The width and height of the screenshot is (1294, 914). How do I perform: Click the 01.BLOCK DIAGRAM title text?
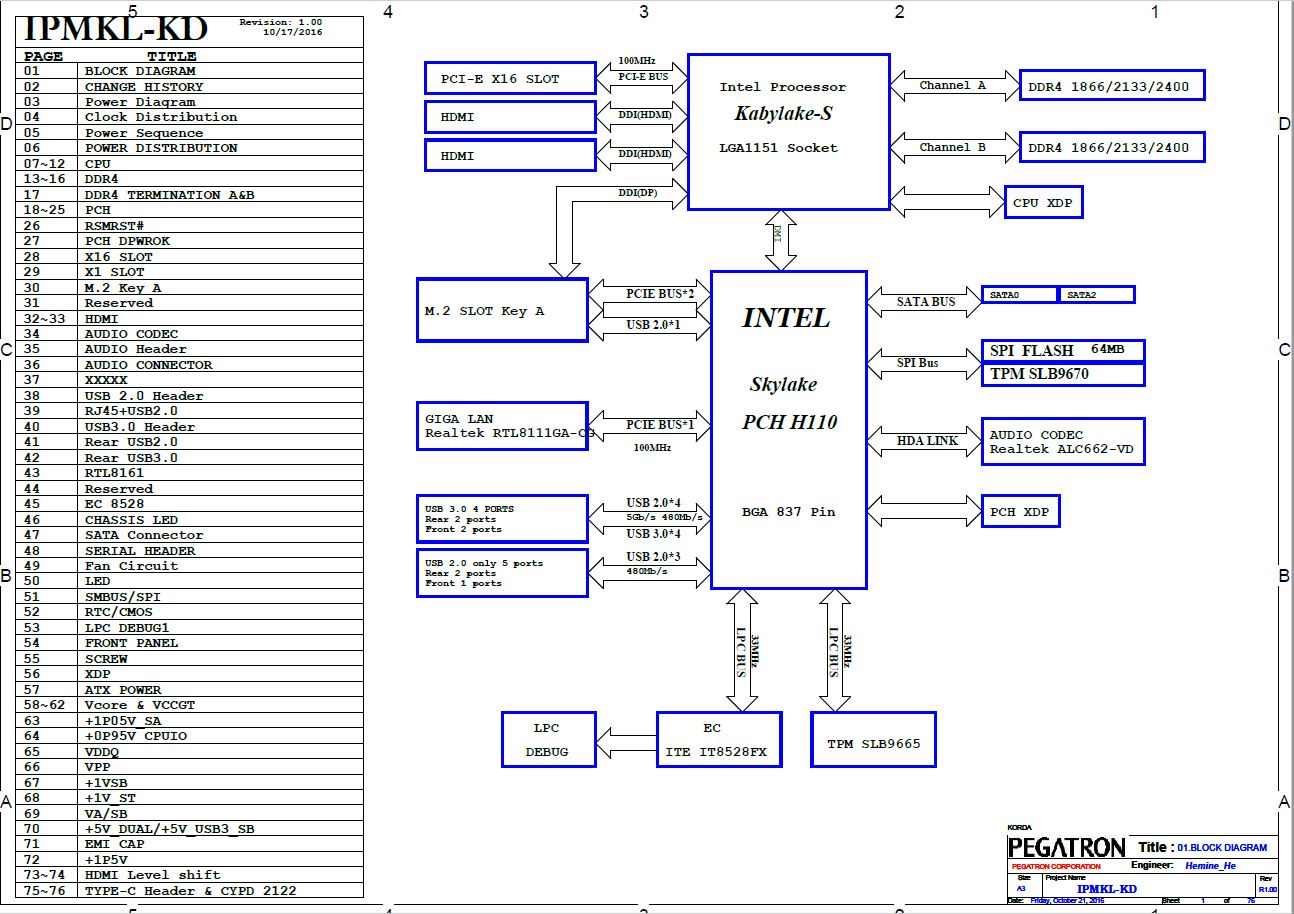tap(1221, 847)
